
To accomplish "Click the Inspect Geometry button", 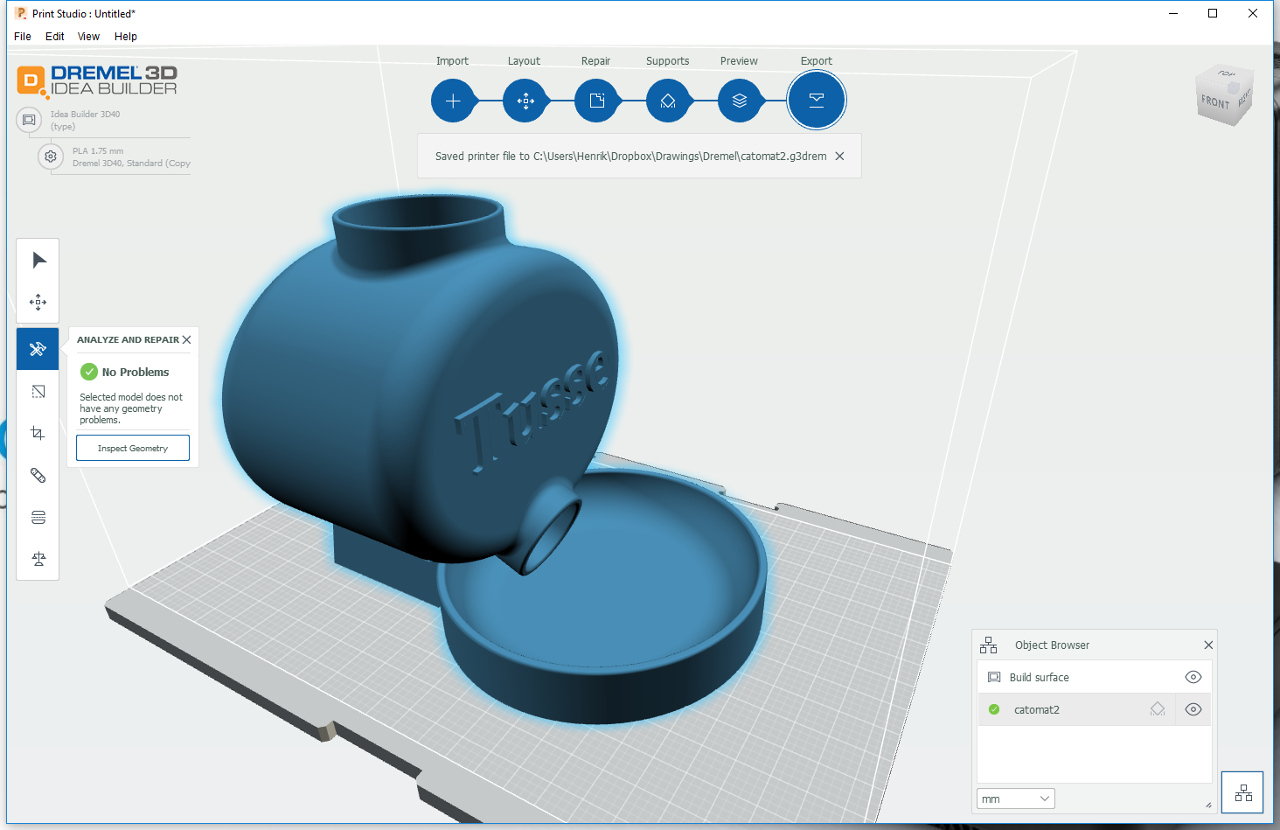I will [x=133, y=448].
